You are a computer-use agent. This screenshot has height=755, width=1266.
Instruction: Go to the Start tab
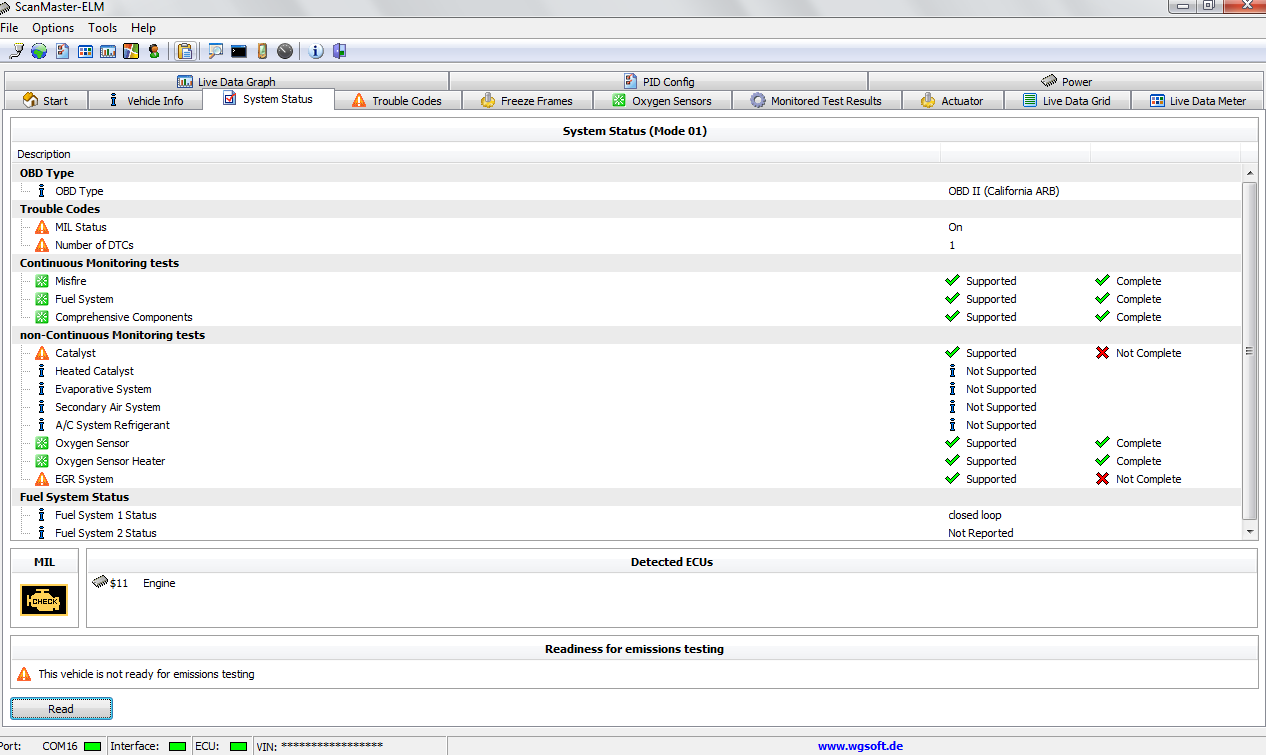[x=46, y=101]
